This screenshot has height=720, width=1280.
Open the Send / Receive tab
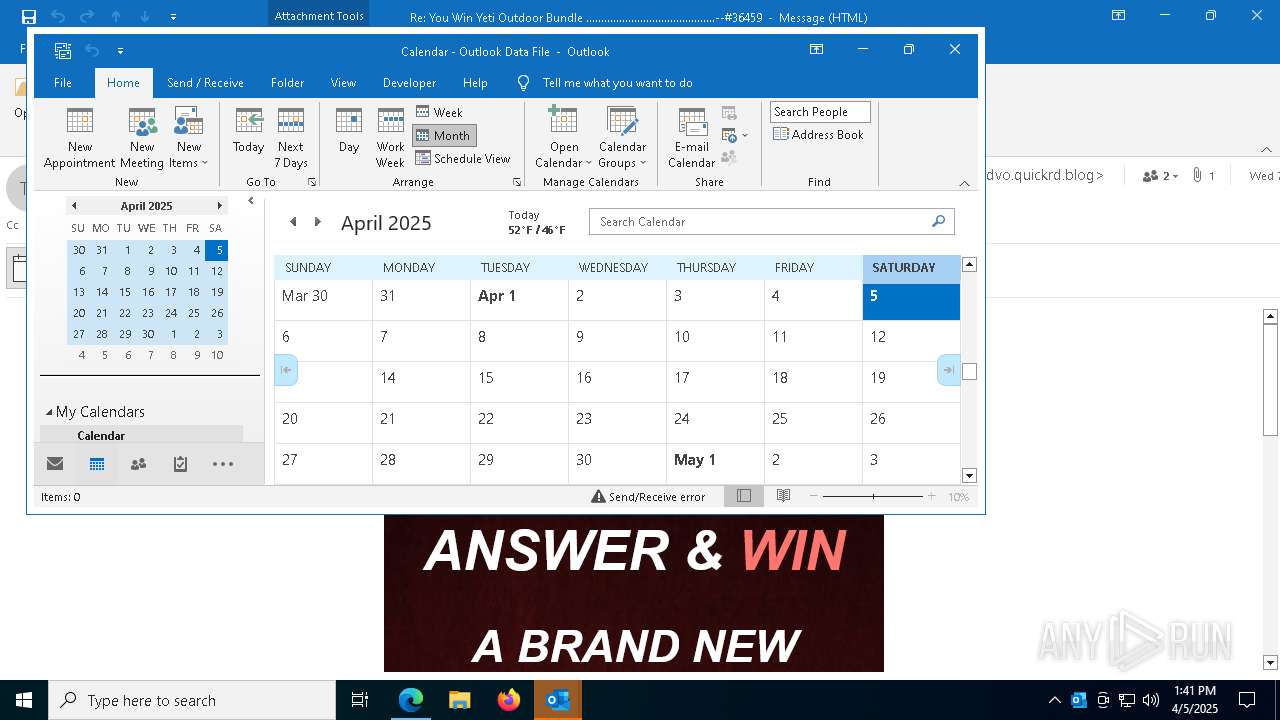tap(205, 83)
